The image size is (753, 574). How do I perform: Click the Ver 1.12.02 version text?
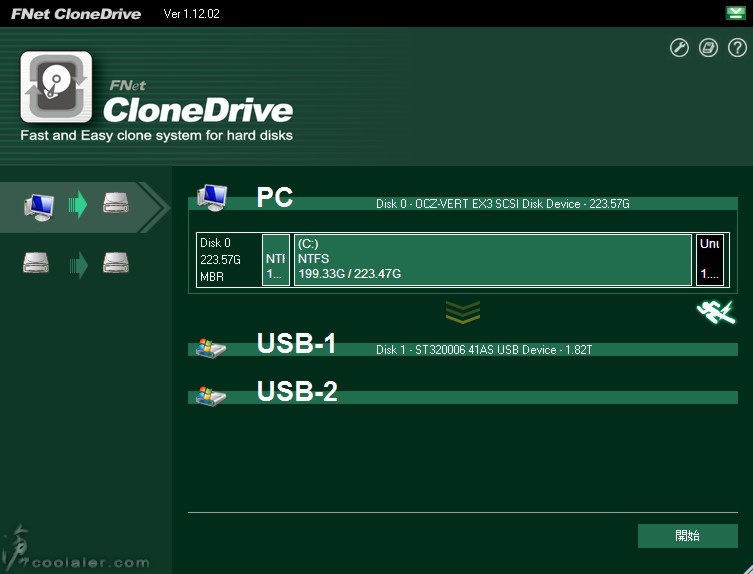192,13
